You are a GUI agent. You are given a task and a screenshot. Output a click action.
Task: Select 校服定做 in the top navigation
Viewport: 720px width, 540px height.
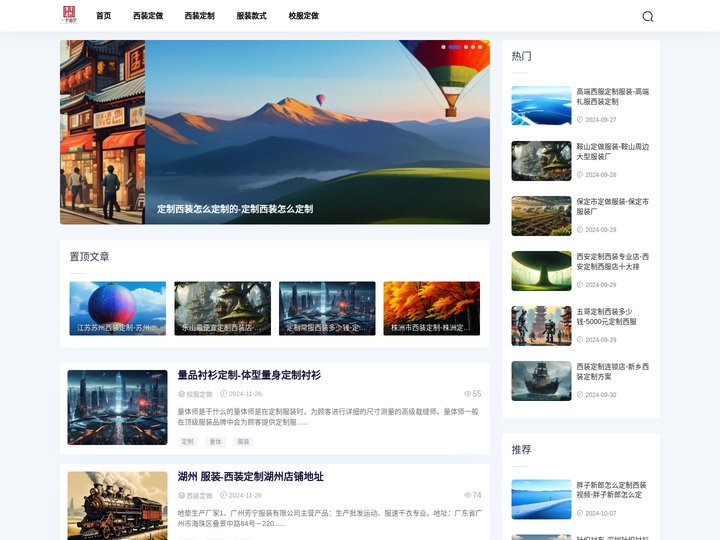pyautogui.click(x=304, y=16)
